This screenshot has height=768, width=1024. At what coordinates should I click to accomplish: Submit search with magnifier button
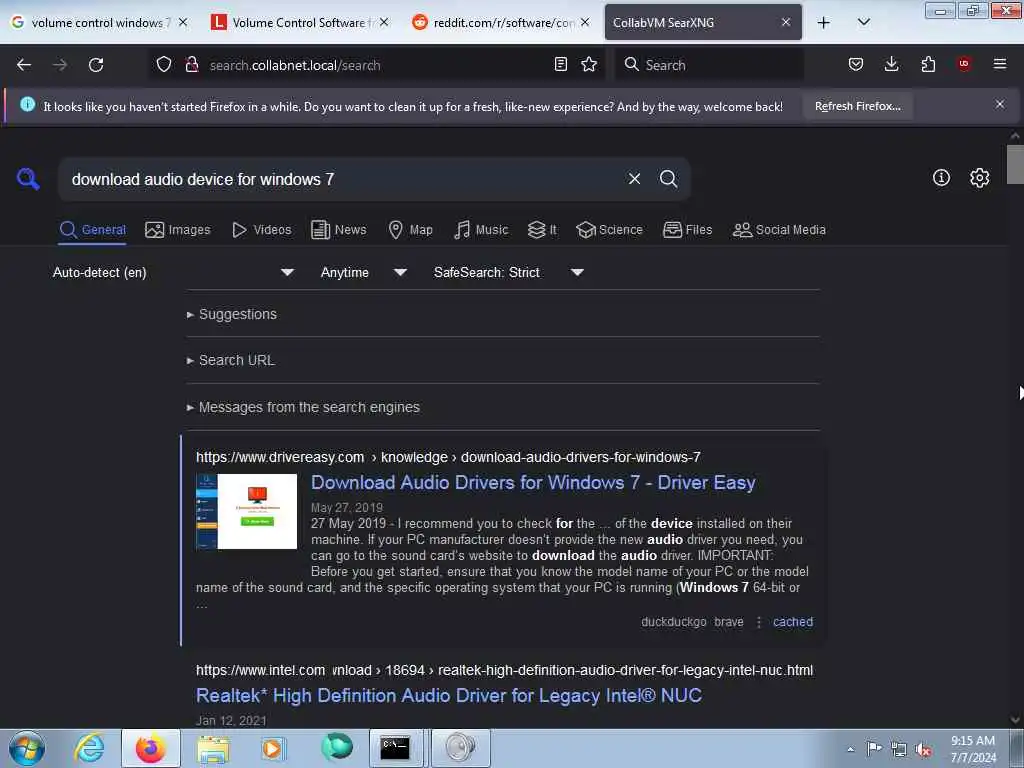tap(668, 179)
